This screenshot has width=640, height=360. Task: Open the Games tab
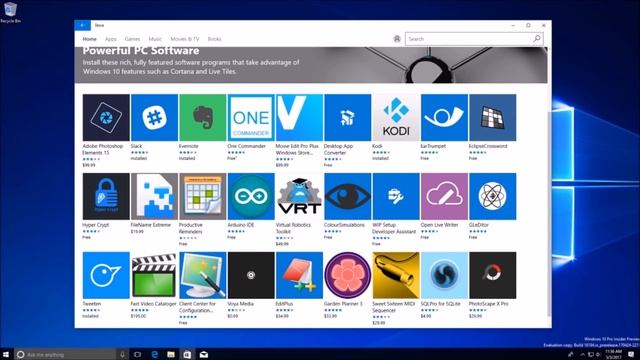tap(132, 39)
